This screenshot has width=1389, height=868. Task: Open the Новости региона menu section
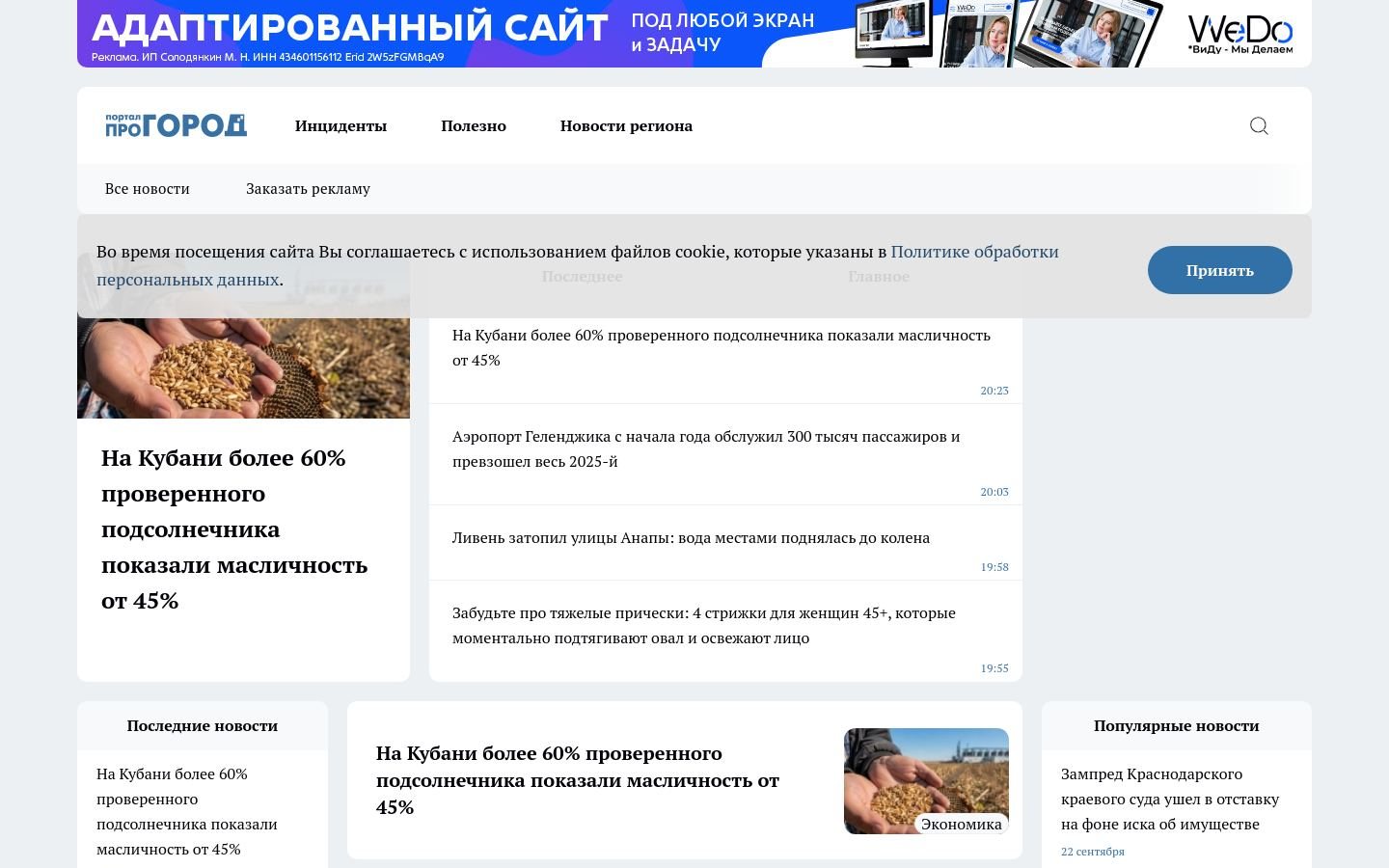point(626,125)
